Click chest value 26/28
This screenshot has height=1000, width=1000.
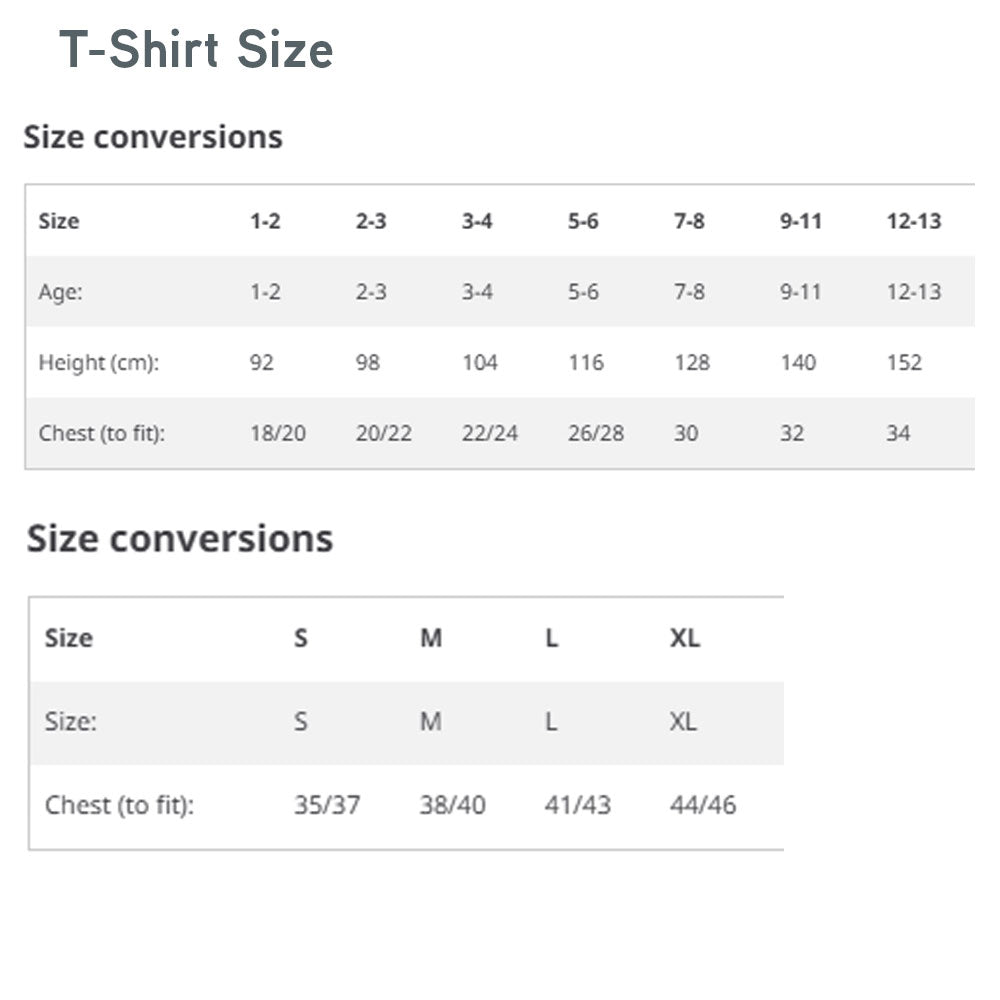click(x=595, y=433)
